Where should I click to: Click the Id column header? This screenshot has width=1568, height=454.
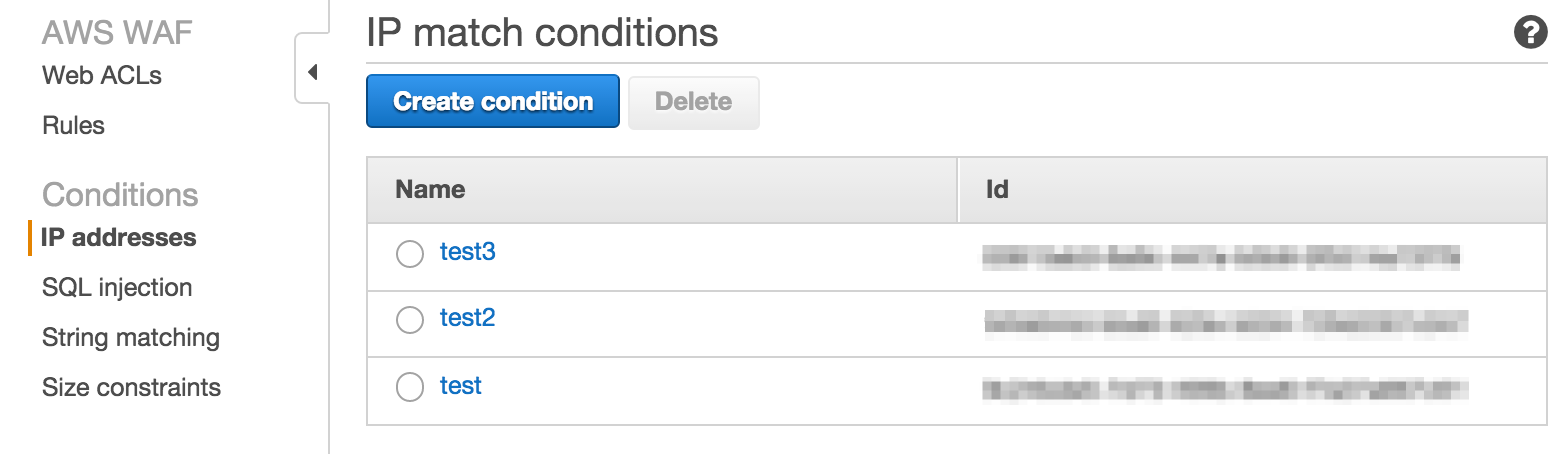996,190
